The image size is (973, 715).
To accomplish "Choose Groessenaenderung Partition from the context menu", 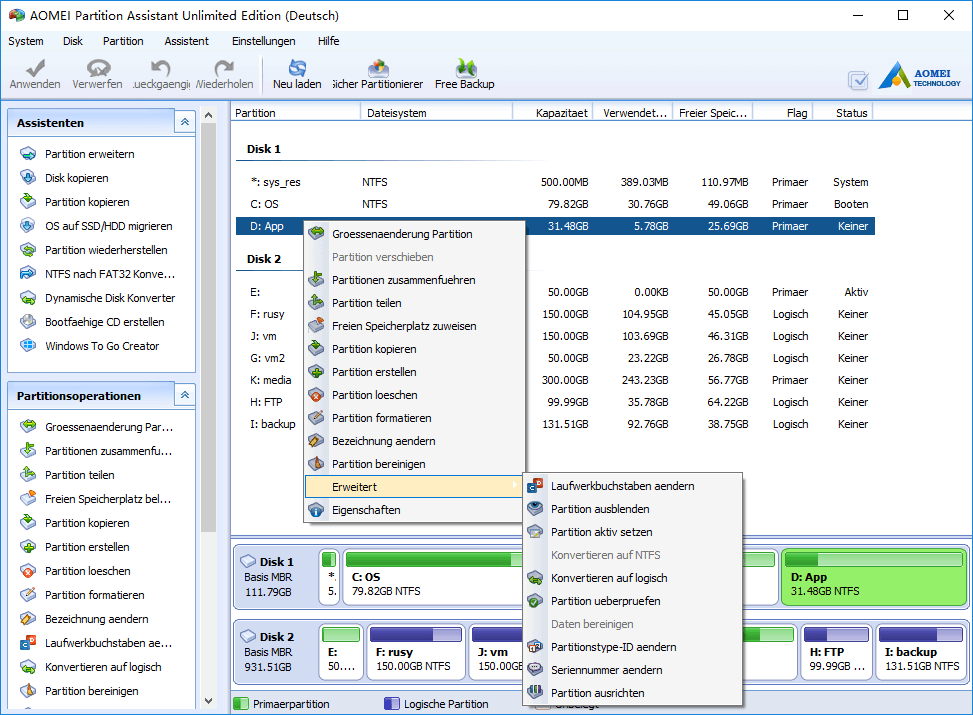I will 414,234.
